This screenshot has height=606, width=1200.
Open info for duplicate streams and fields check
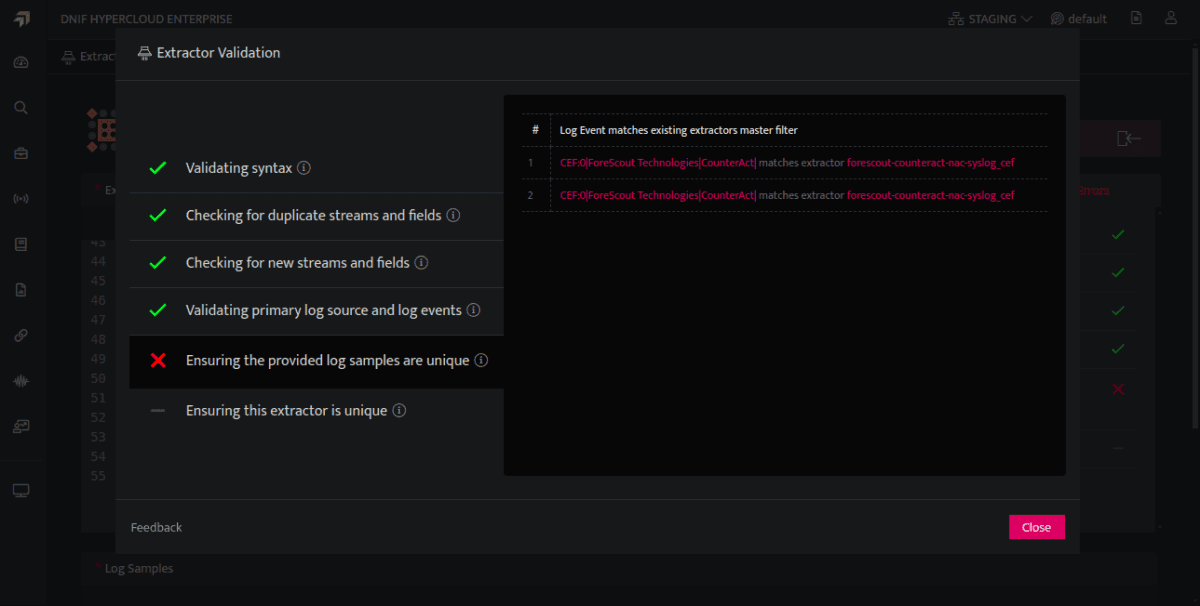453,215
